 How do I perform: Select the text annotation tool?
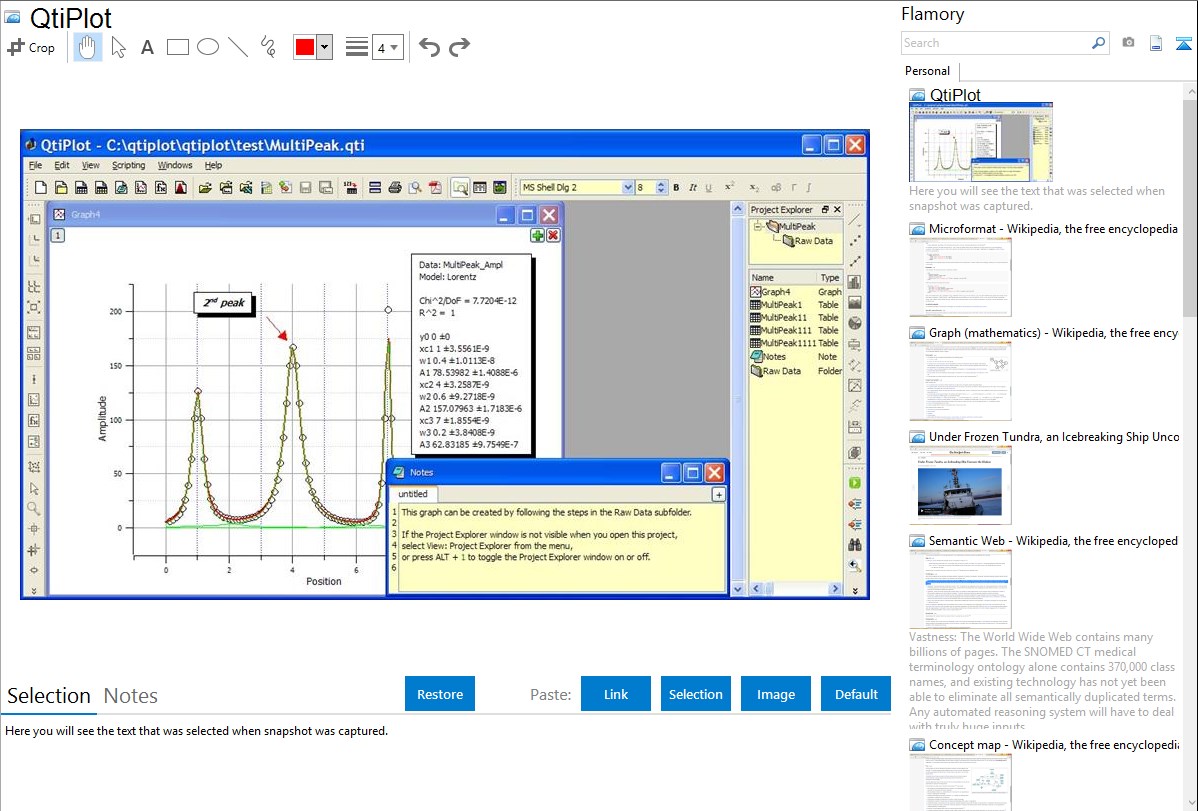pyautogui.click(x=147, y=47)
